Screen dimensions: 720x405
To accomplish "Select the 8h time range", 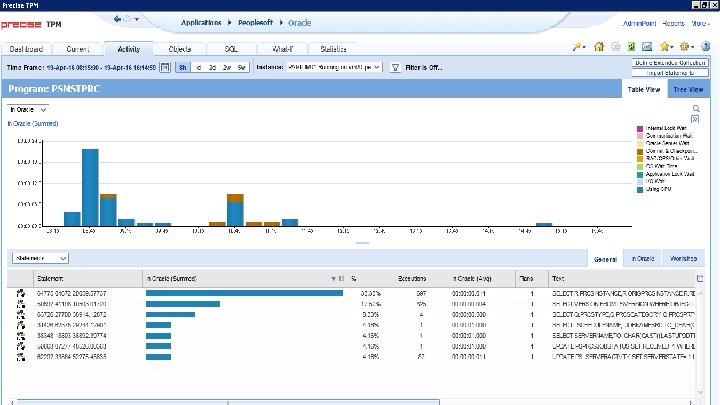I will tap(183, 68).
